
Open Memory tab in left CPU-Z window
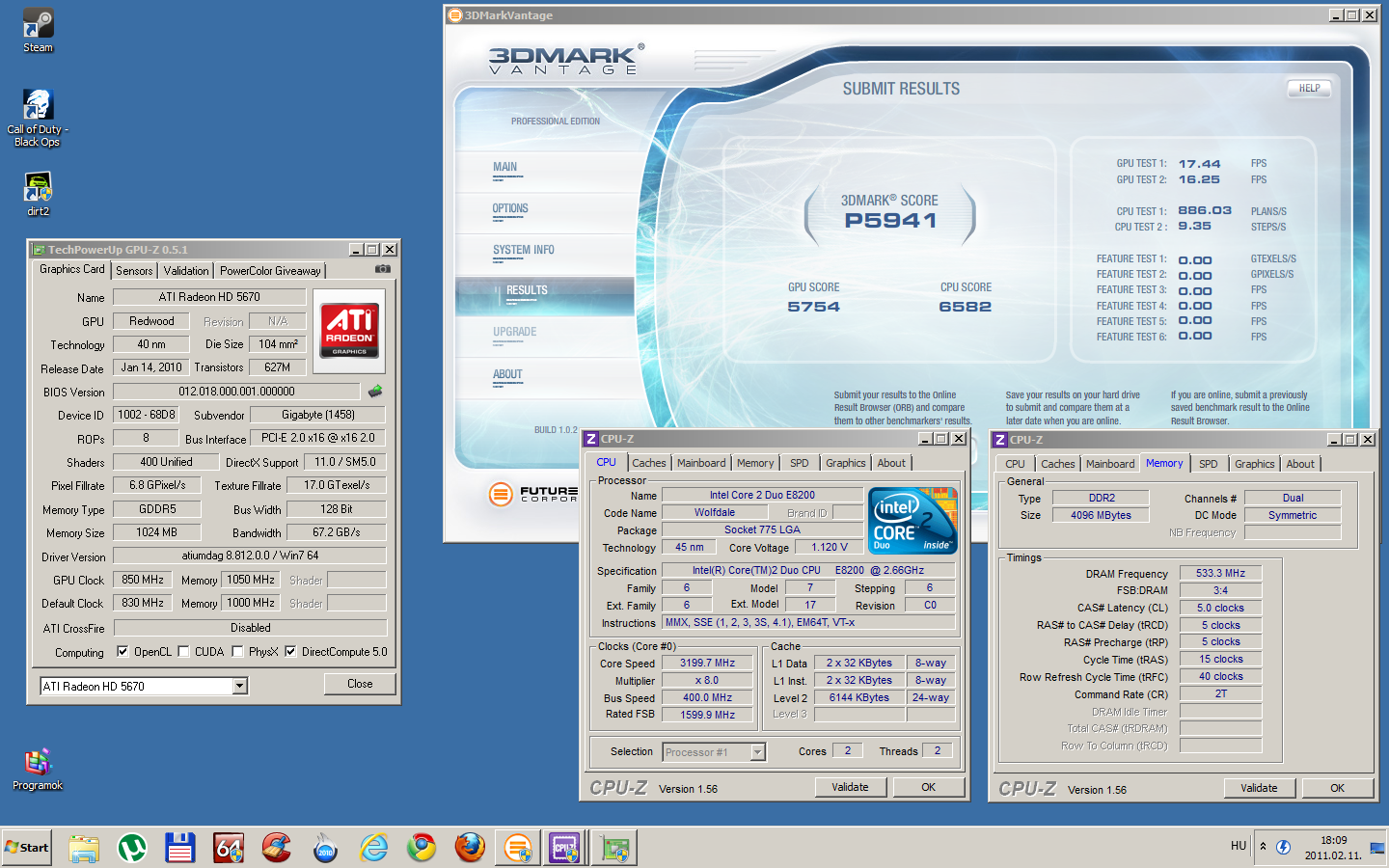[x=755, y=463]
